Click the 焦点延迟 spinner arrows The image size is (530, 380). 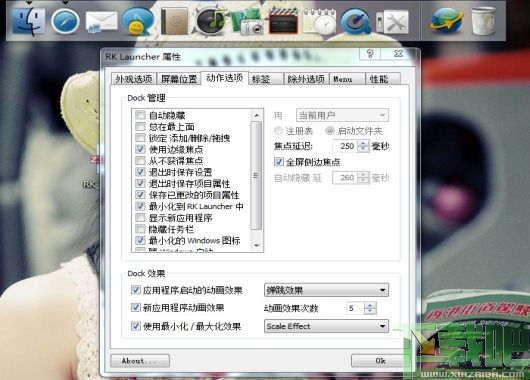pos(363,146)
